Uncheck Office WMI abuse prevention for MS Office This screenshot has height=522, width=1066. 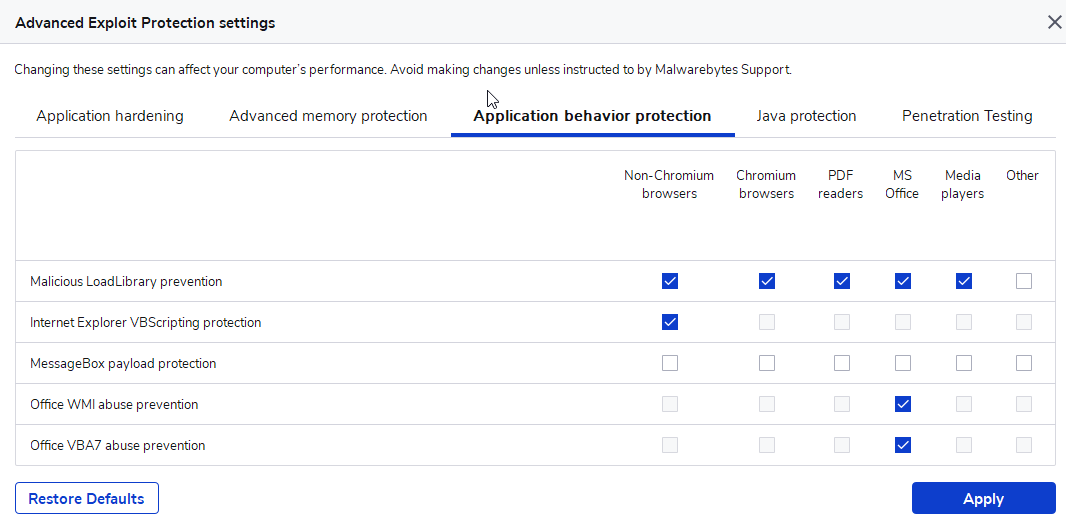pyautogui.click(x=903, y=404)
